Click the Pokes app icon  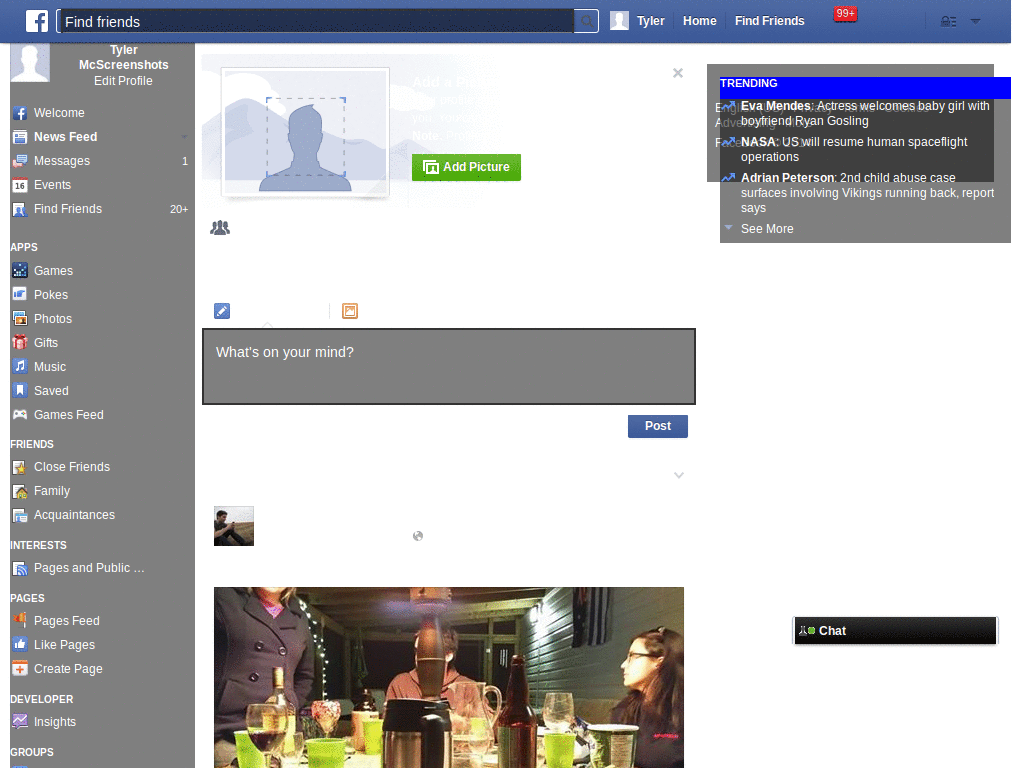coord(20,295)
